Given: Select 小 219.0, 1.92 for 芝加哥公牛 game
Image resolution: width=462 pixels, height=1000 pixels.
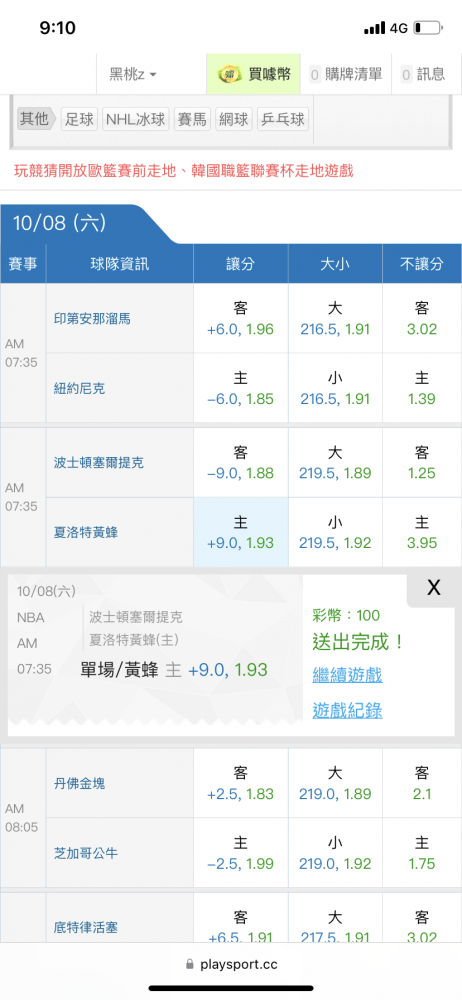Looking at the screenshot, I should (335, 853).
